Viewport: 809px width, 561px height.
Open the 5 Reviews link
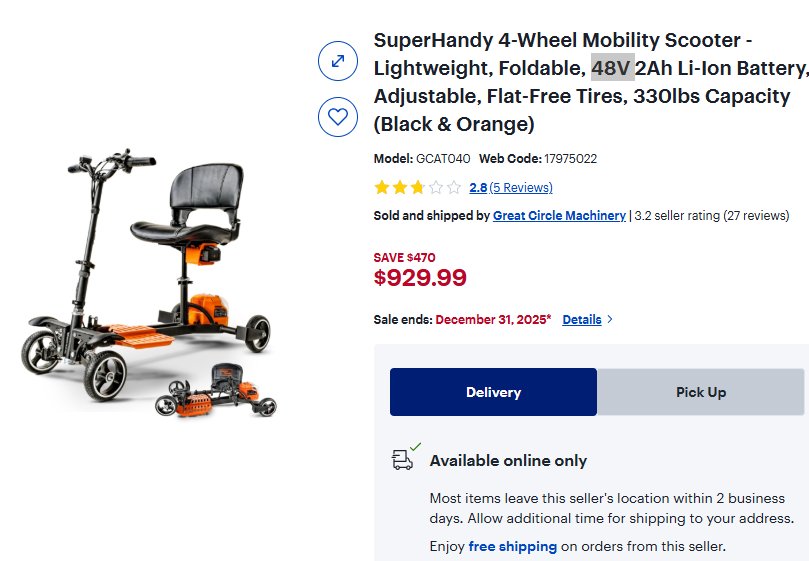[521, 187]
